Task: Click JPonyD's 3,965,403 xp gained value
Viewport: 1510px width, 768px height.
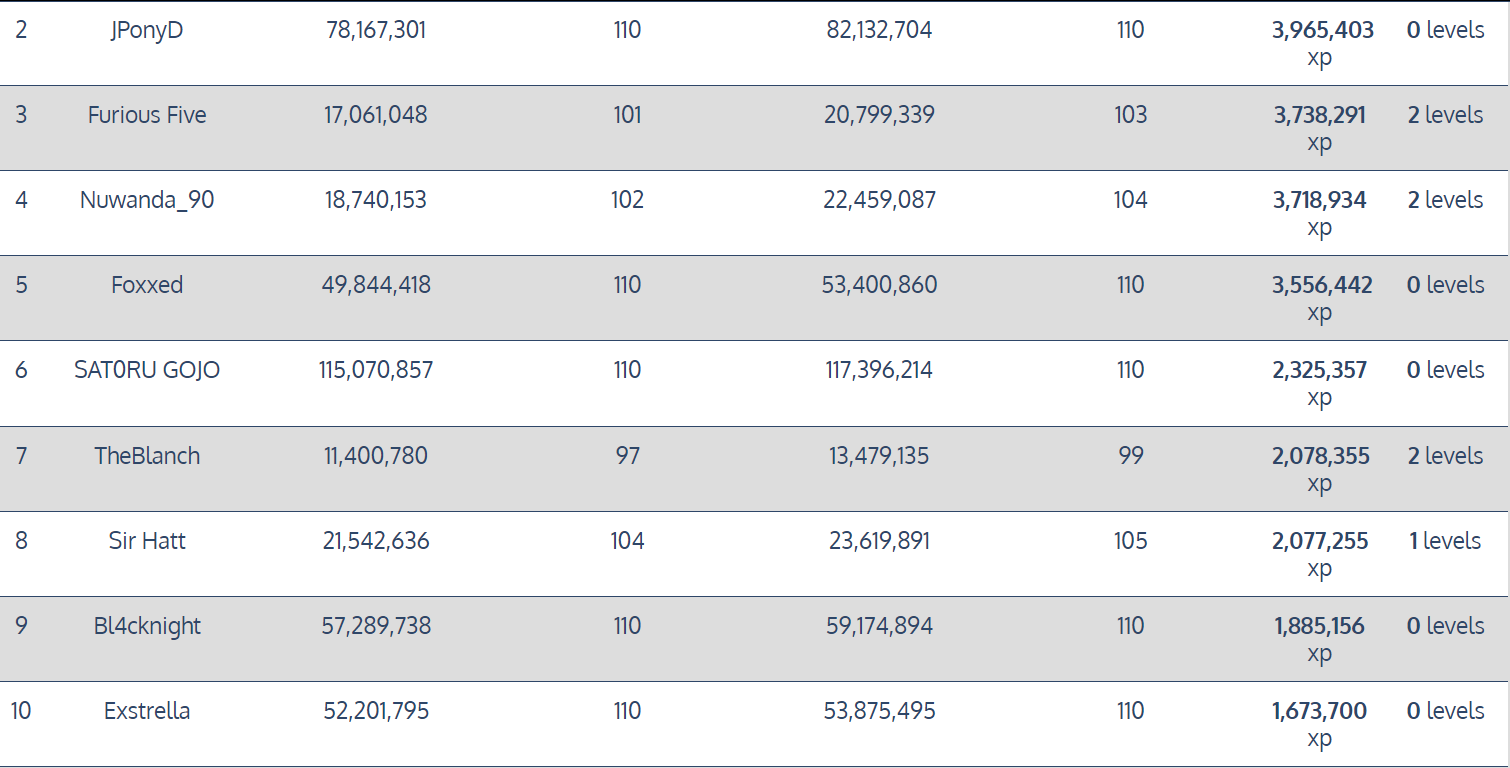Action: point(1322,31)
